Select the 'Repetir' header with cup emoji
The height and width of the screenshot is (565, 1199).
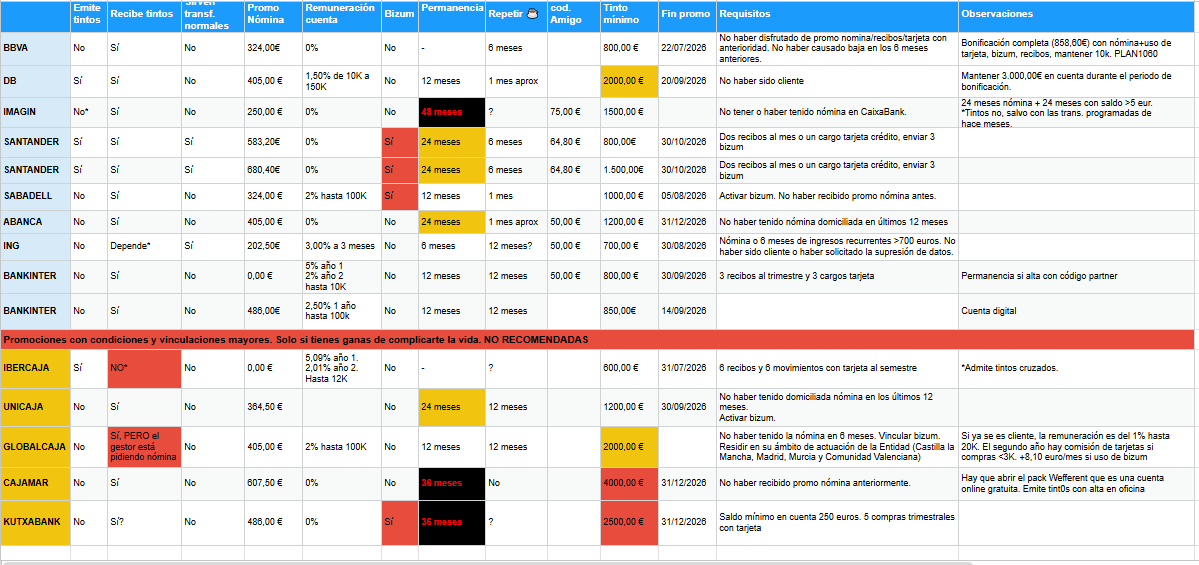tap(516, 15)
